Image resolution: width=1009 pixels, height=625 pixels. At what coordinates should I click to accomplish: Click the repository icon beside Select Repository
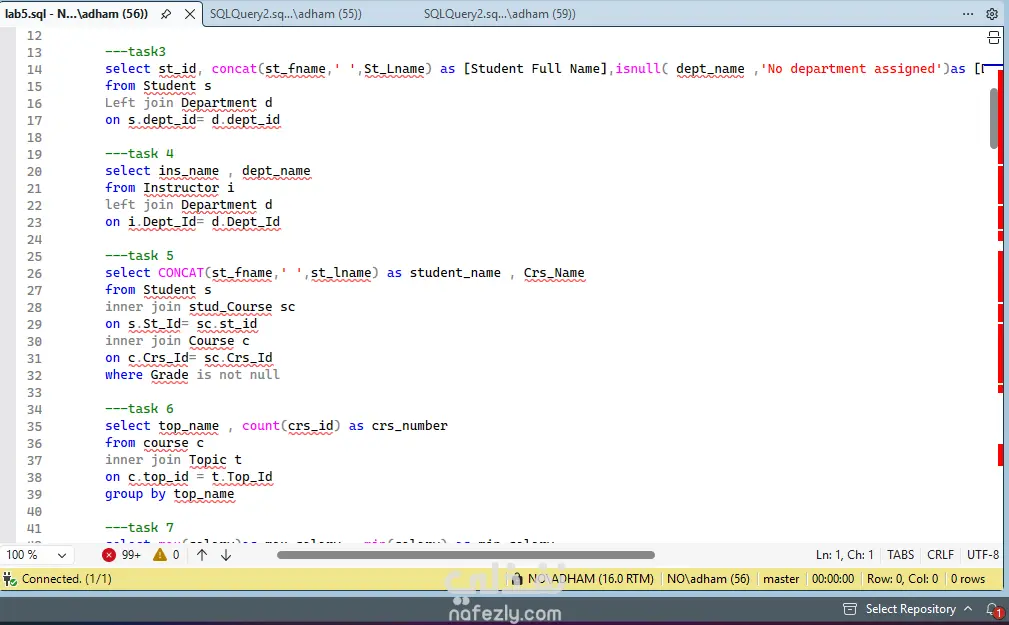(850, 609)
